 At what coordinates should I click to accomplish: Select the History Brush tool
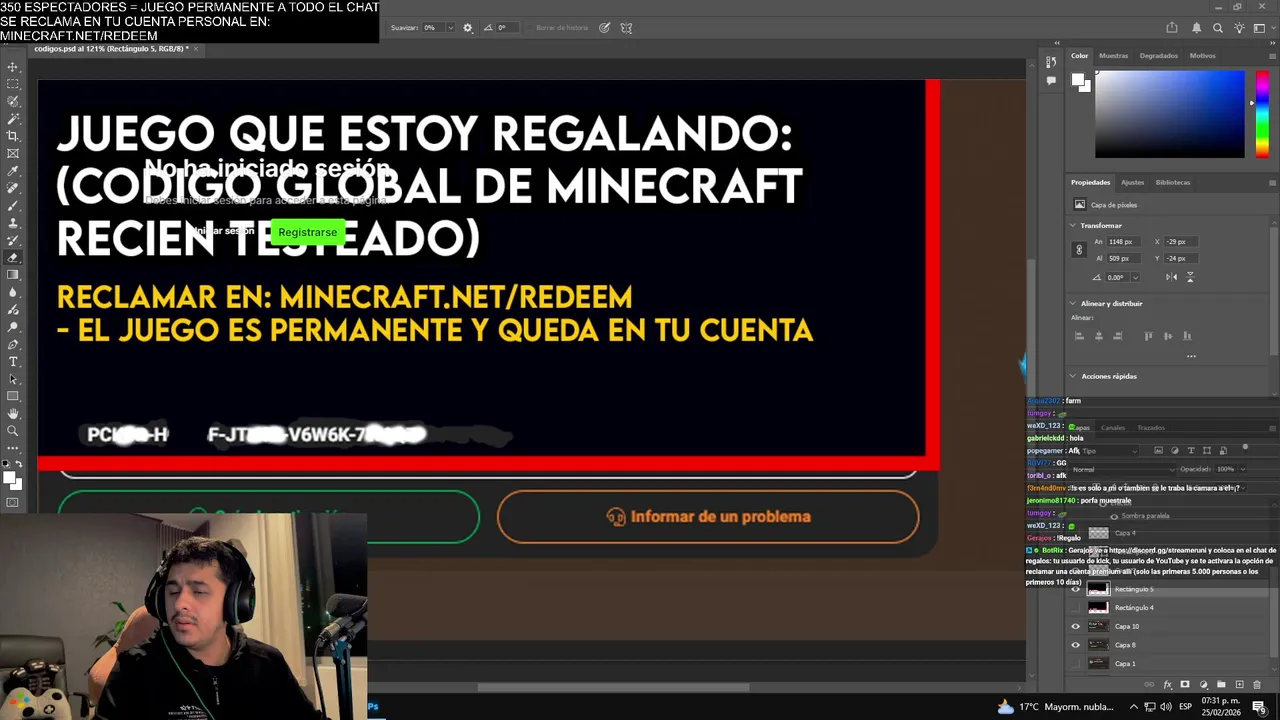tap(13, 240)
